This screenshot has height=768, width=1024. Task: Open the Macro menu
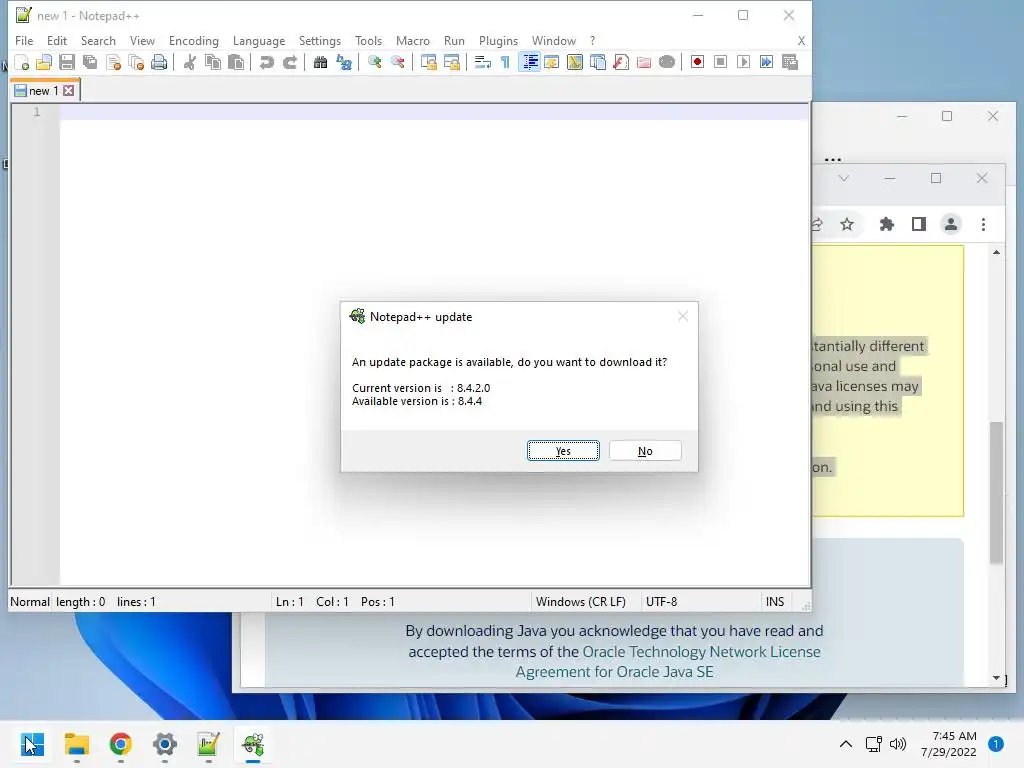point(413,40)
